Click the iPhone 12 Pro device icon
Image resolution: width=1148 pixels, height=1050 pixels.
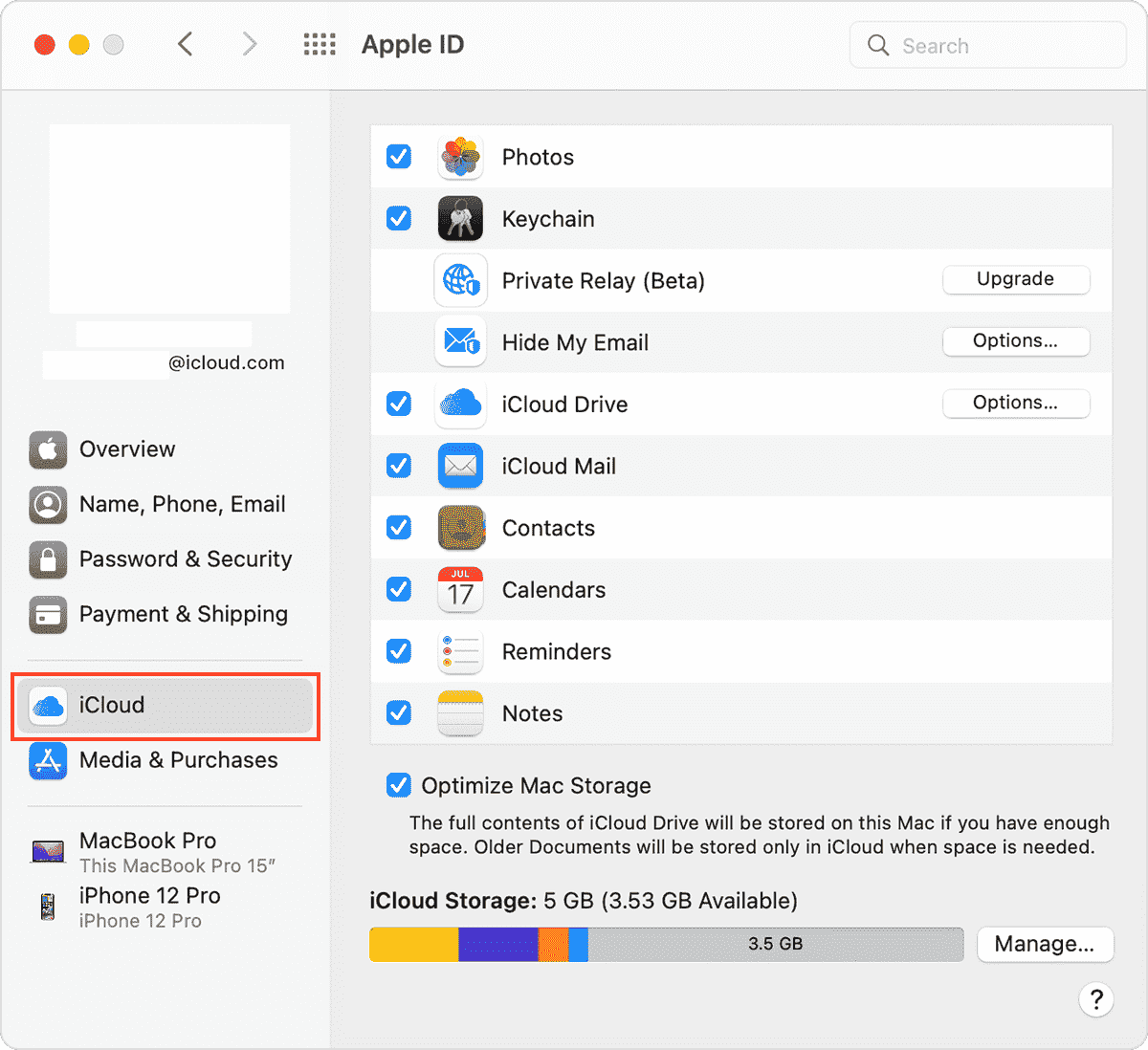48,907
